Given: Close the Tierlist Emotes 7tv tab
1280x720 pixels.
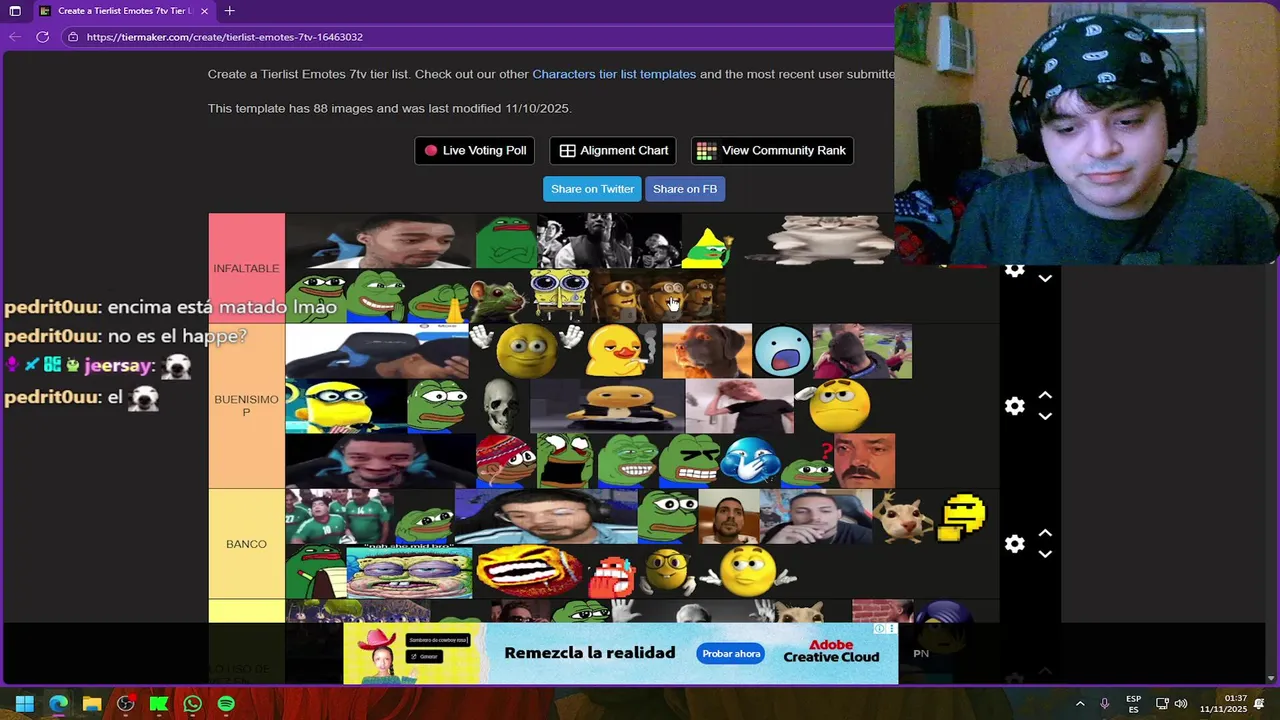Looking at the screenshot, I should click(204, 11).
